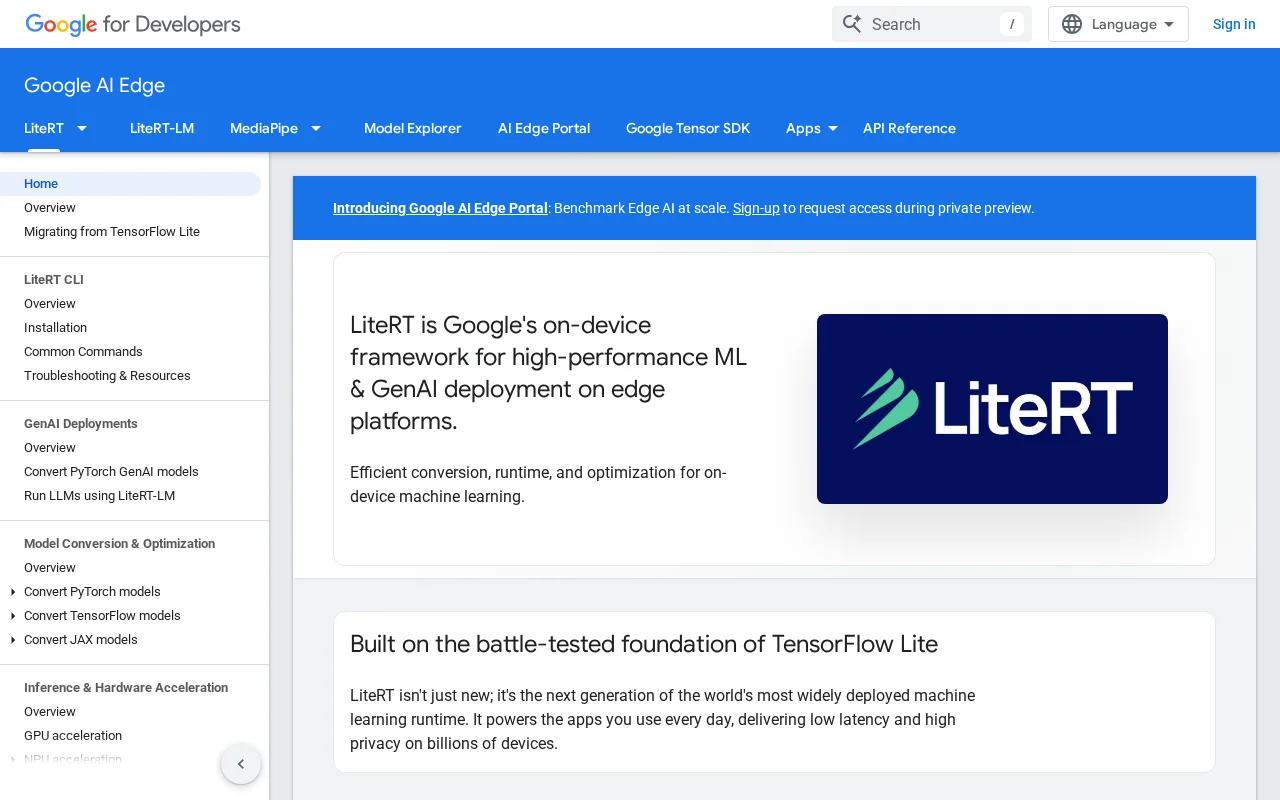Open Introducing Google AI Edge Portal link
This screenshot has width=1280, height=800.
click(x=440, y=208)
